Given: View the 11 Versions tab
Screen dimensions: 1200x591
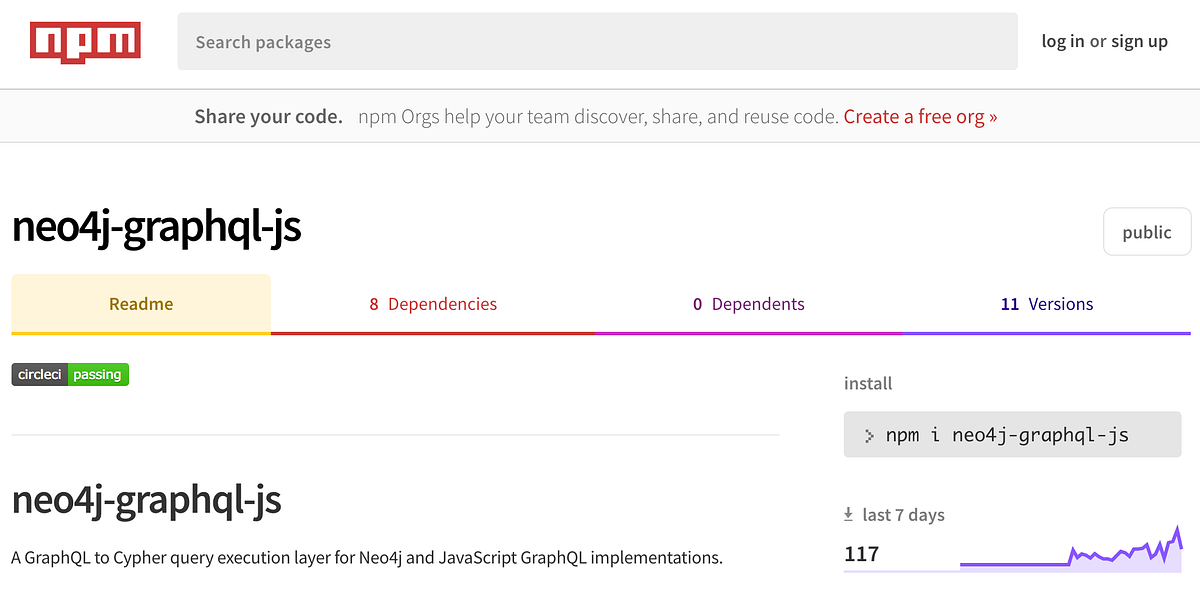Looking at the screenshot, I should (1047, 304).
